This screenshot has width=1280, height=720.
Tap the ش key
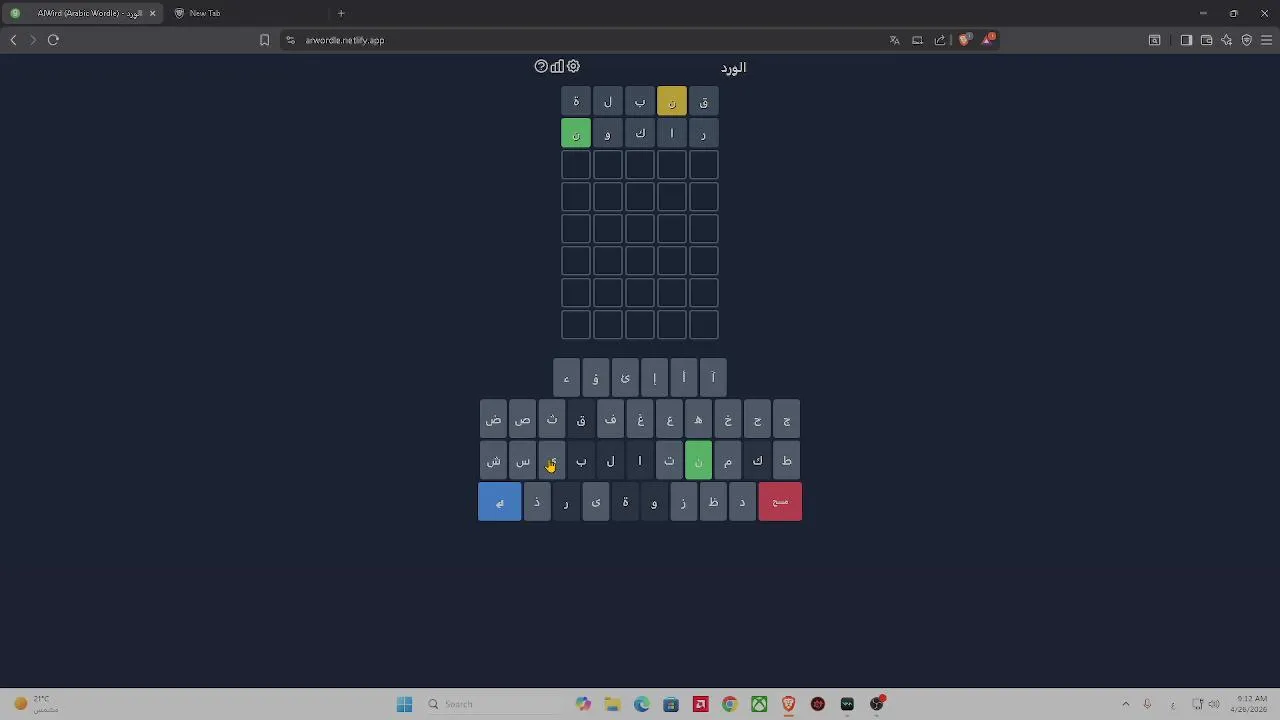(493, 461)
